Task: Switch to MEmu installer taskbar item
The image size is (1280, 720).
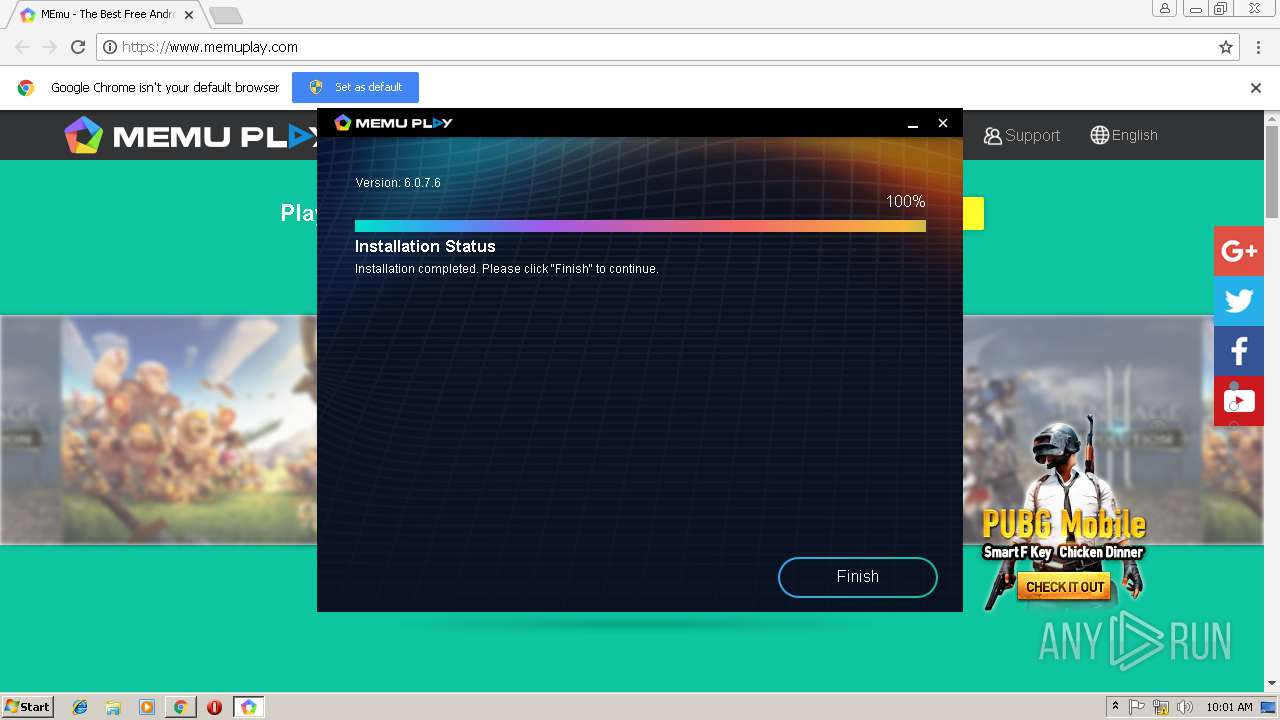Action: pyautogui.click(x=248, y=707)
